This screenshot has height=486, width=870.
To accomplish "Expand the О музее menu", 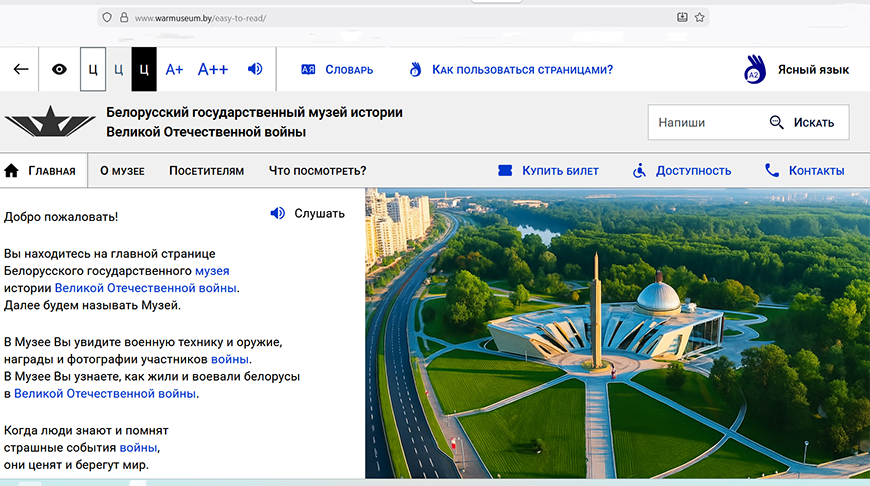I will click(122, 171).
